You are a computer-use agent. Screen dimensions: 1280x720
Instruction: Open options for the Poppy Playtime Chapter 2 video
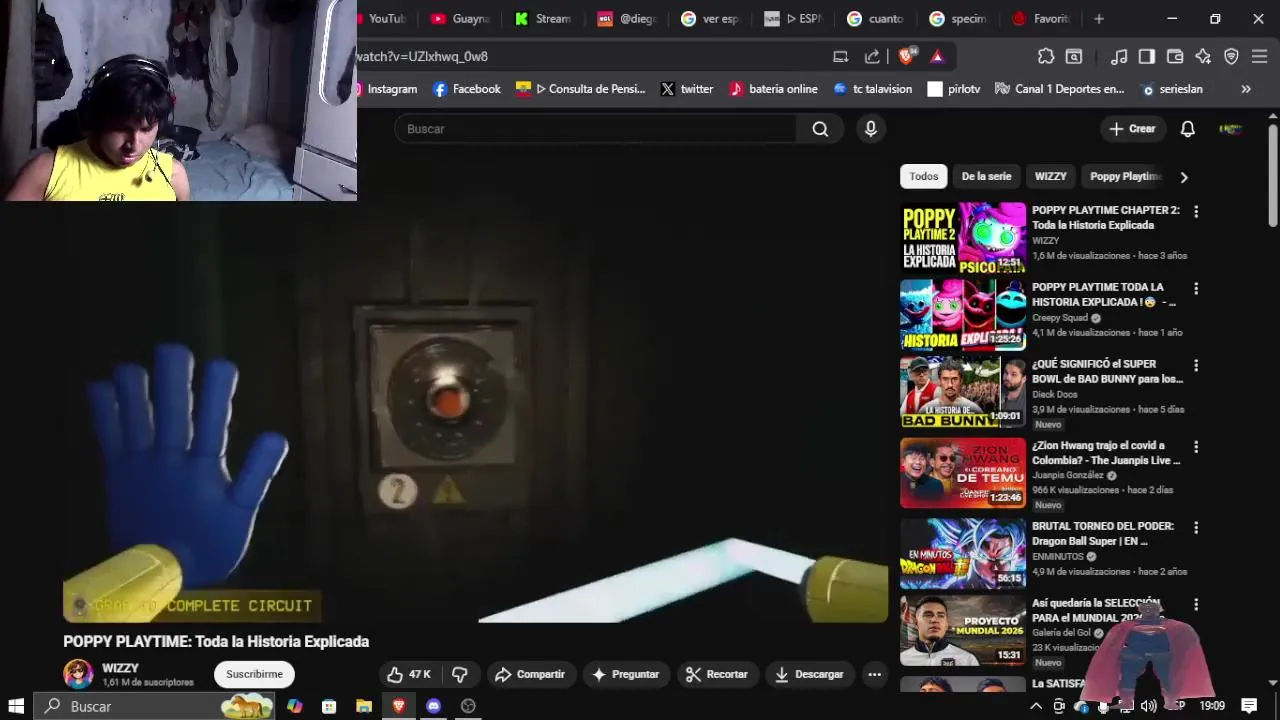tap(1196, 212)
